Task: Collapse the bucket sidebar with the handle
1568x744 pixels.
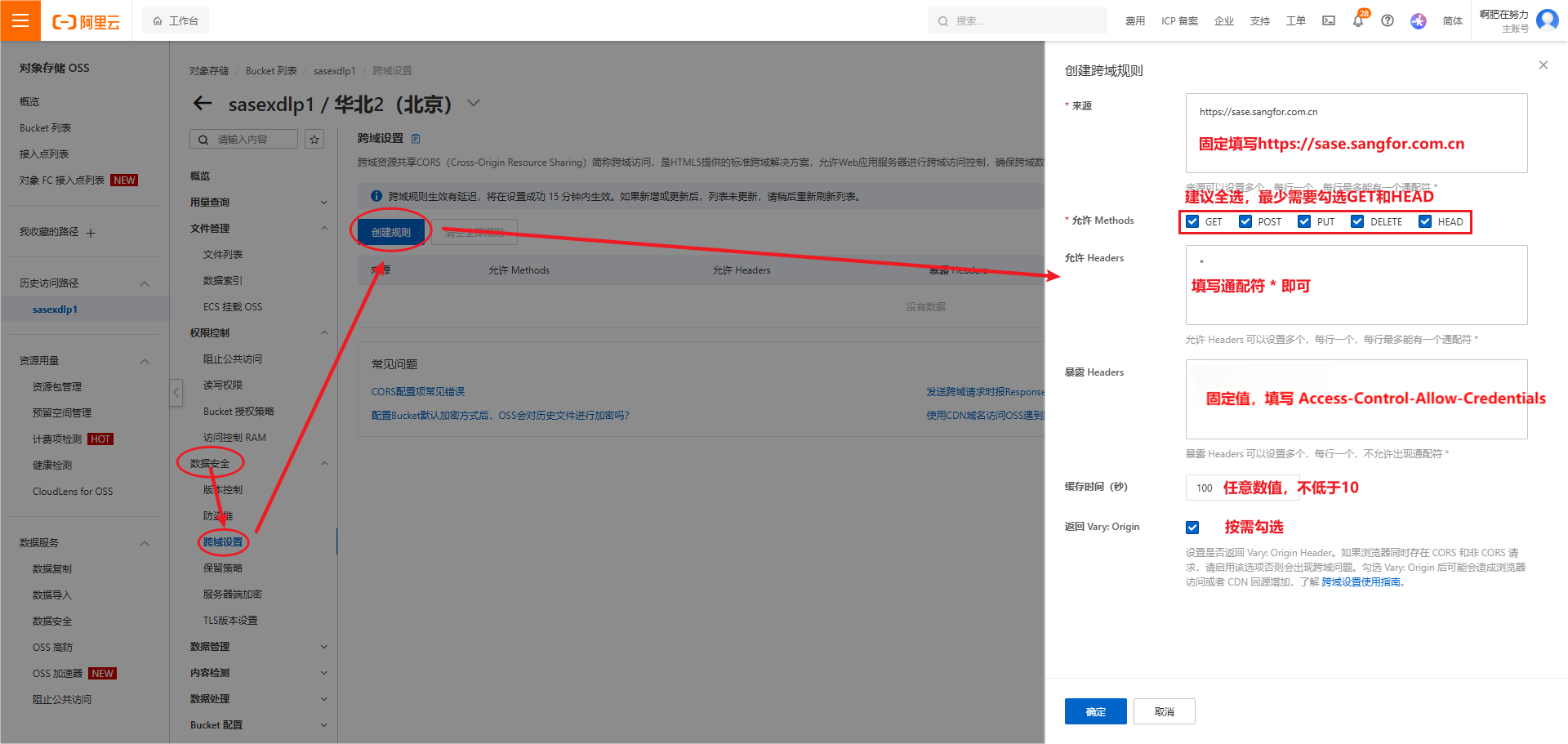Action: pos(176,392)
